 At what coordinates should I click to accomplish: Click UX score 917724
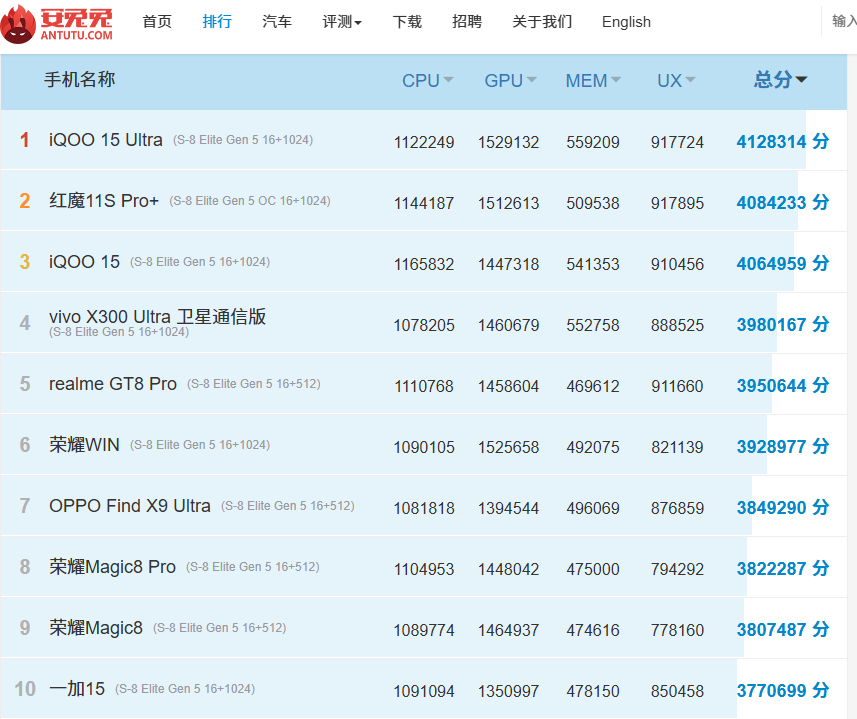click(x=677, y=143)
